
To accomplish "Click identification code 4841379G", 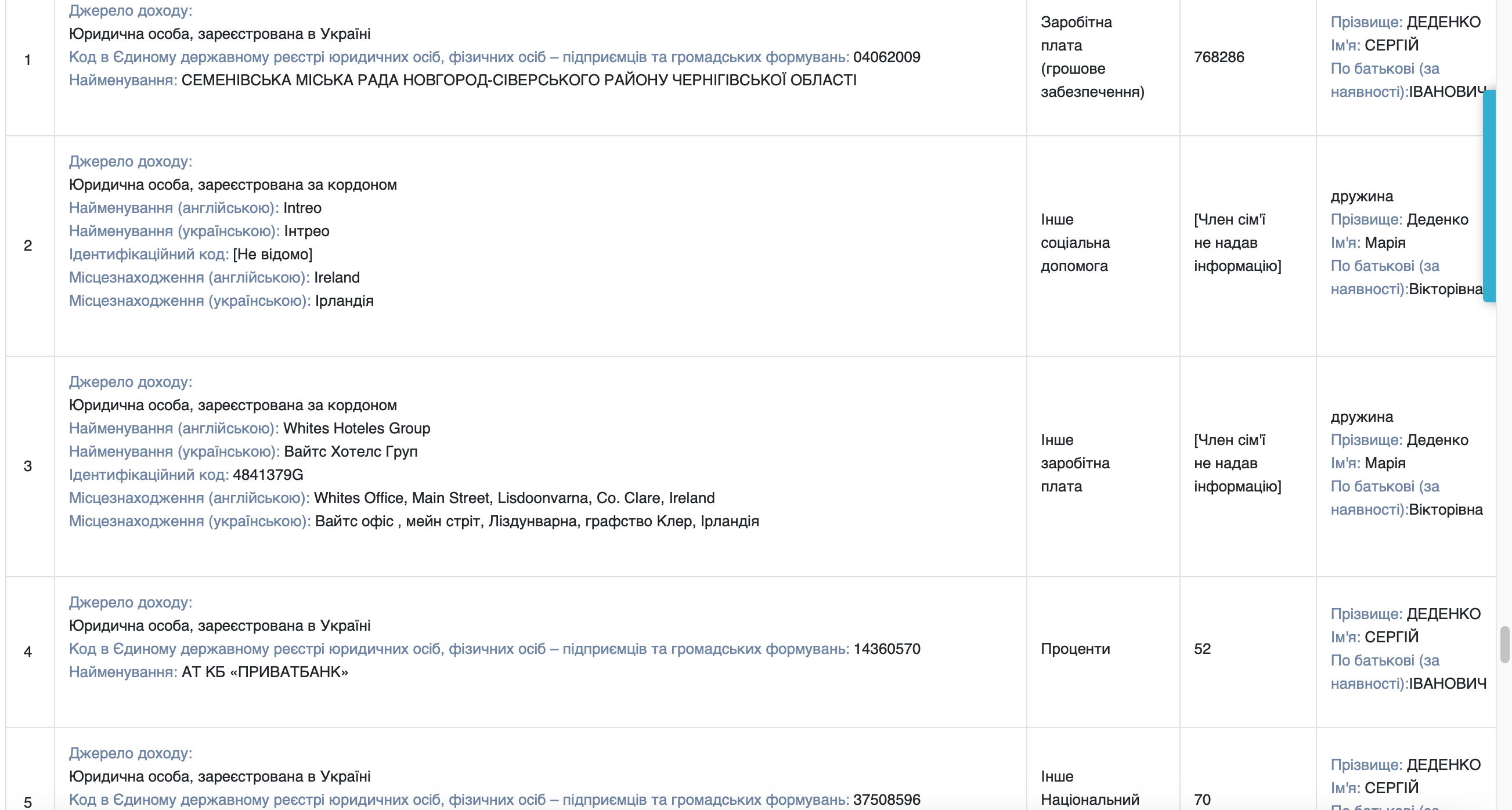I will click(x=268, y=475).
